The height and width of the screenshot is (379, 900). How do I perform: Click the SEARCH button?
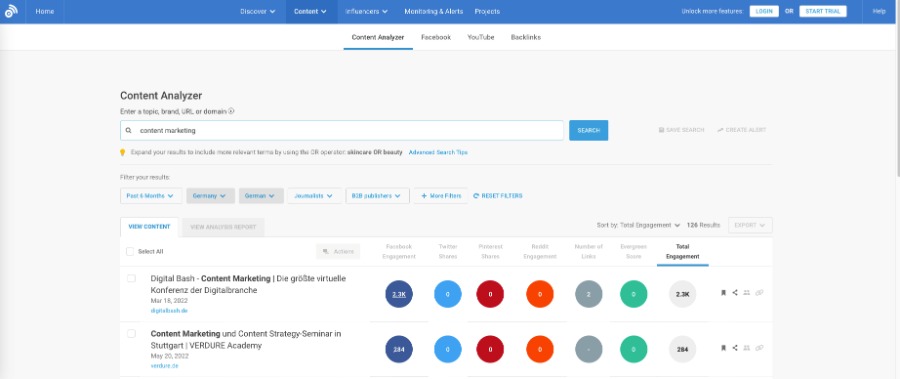coord(588,130)
